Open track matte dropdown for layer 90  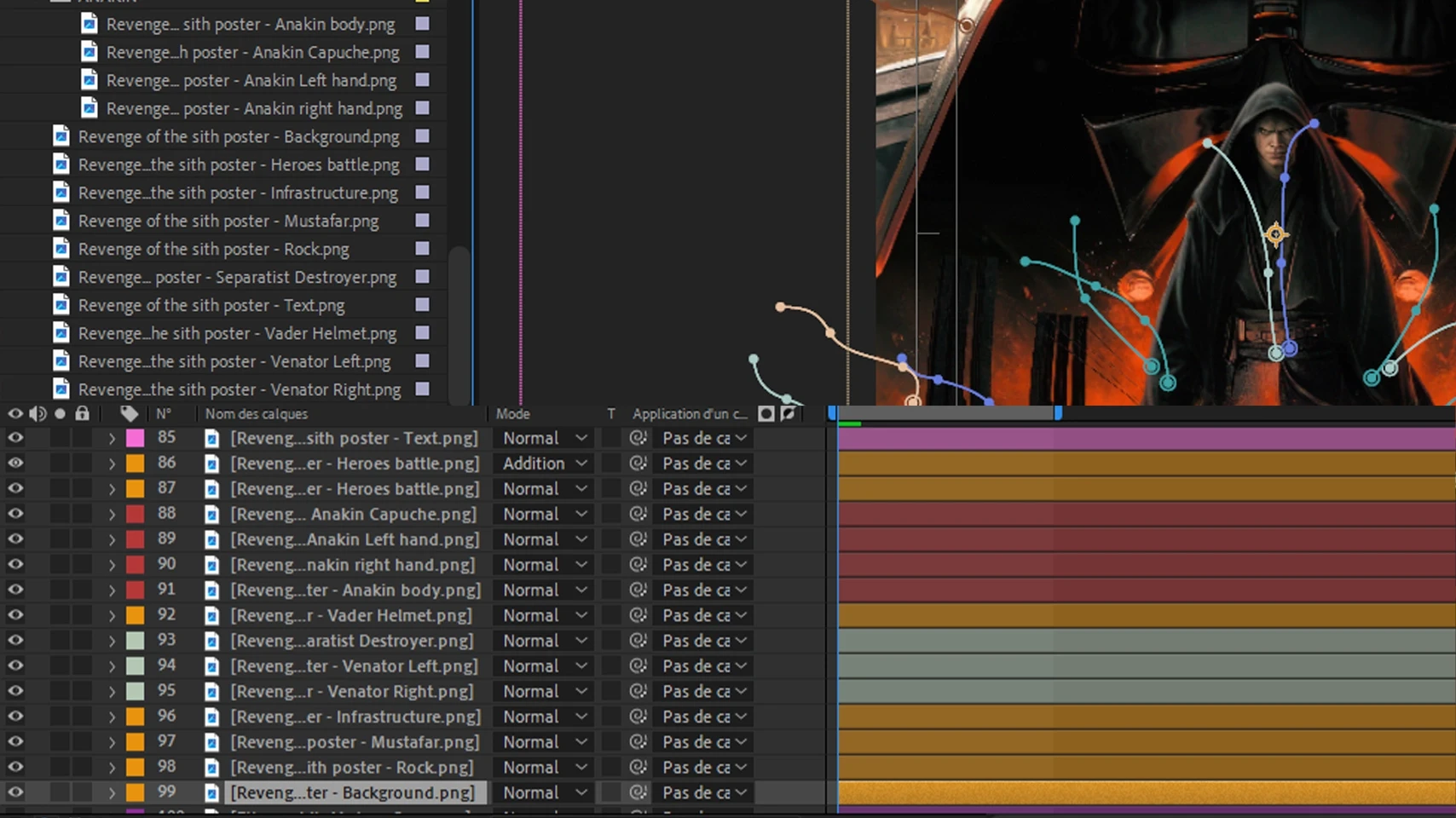click(x=704, y=565)
